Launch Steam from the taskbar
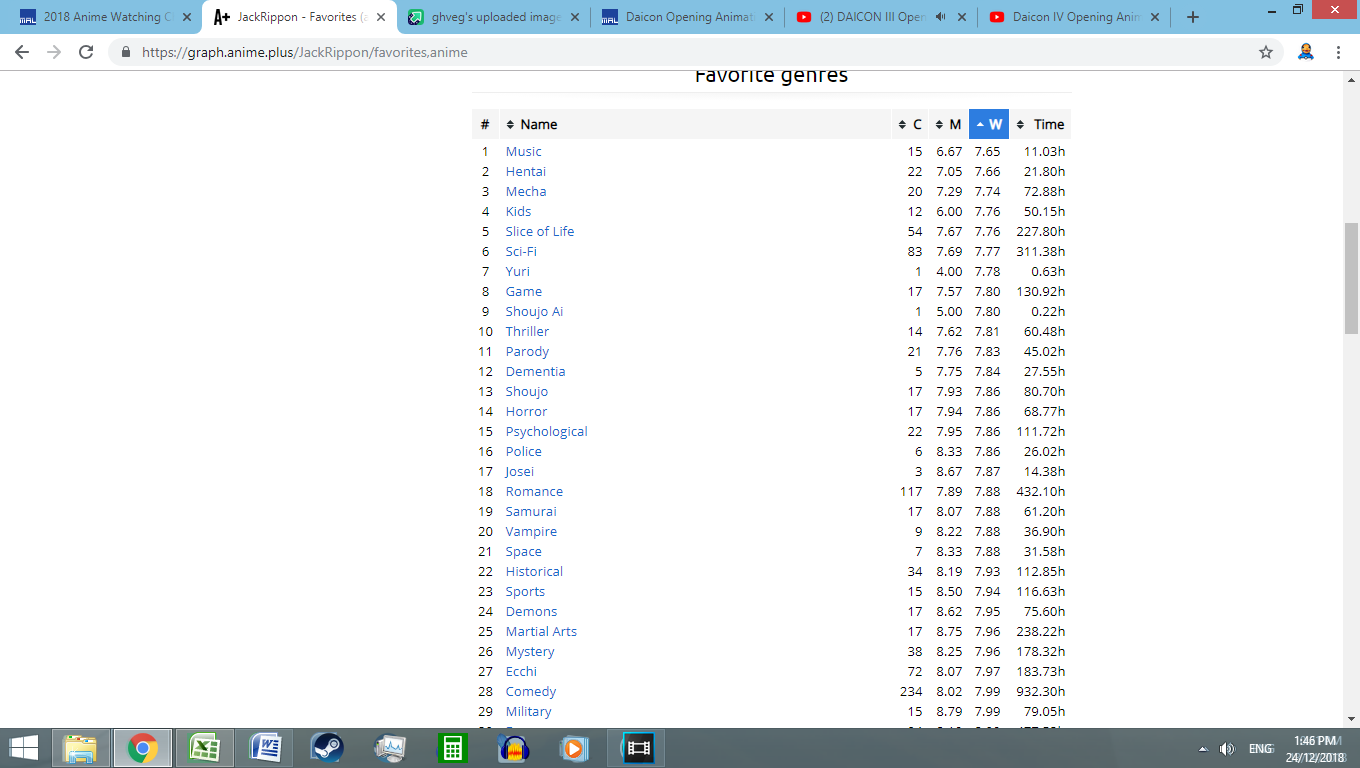1360x768 pixels. pos(326,748)
